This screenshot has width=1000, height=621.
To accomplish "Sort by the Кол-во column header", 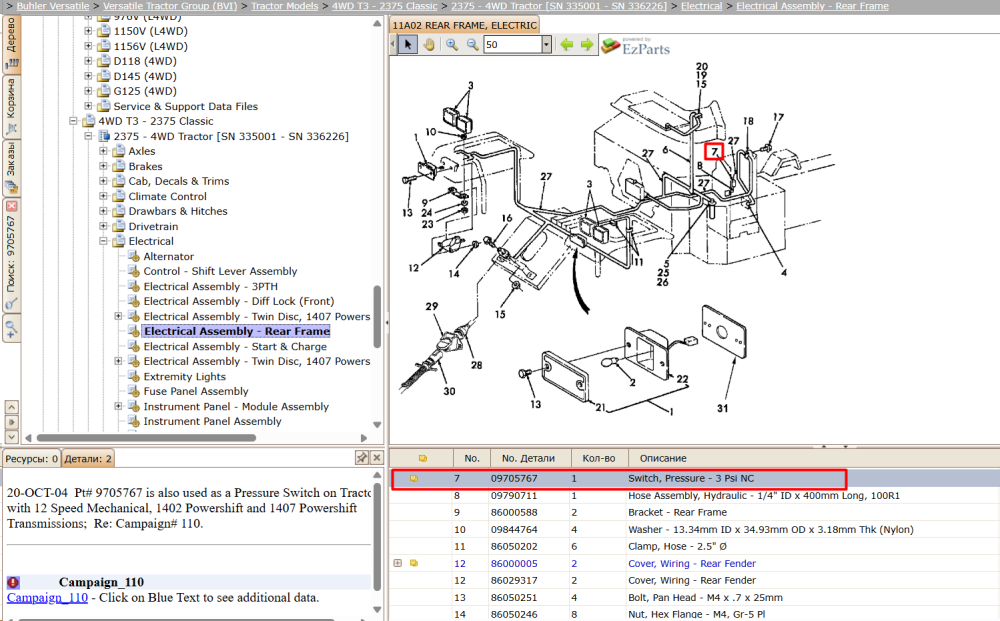I will tap(599, 458).
